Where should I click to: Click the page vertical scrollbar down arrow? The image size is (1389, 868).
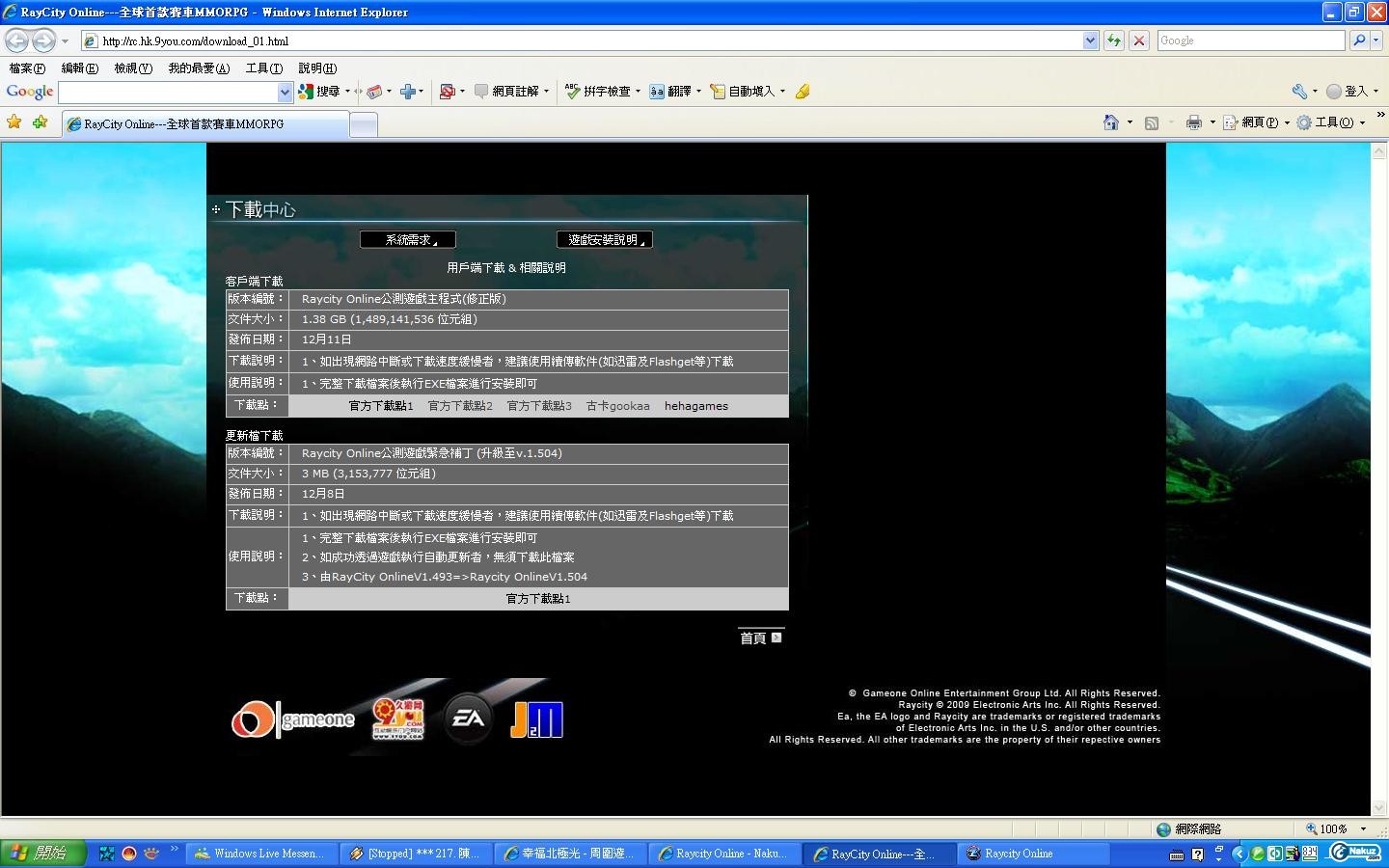coord(1379,807)
